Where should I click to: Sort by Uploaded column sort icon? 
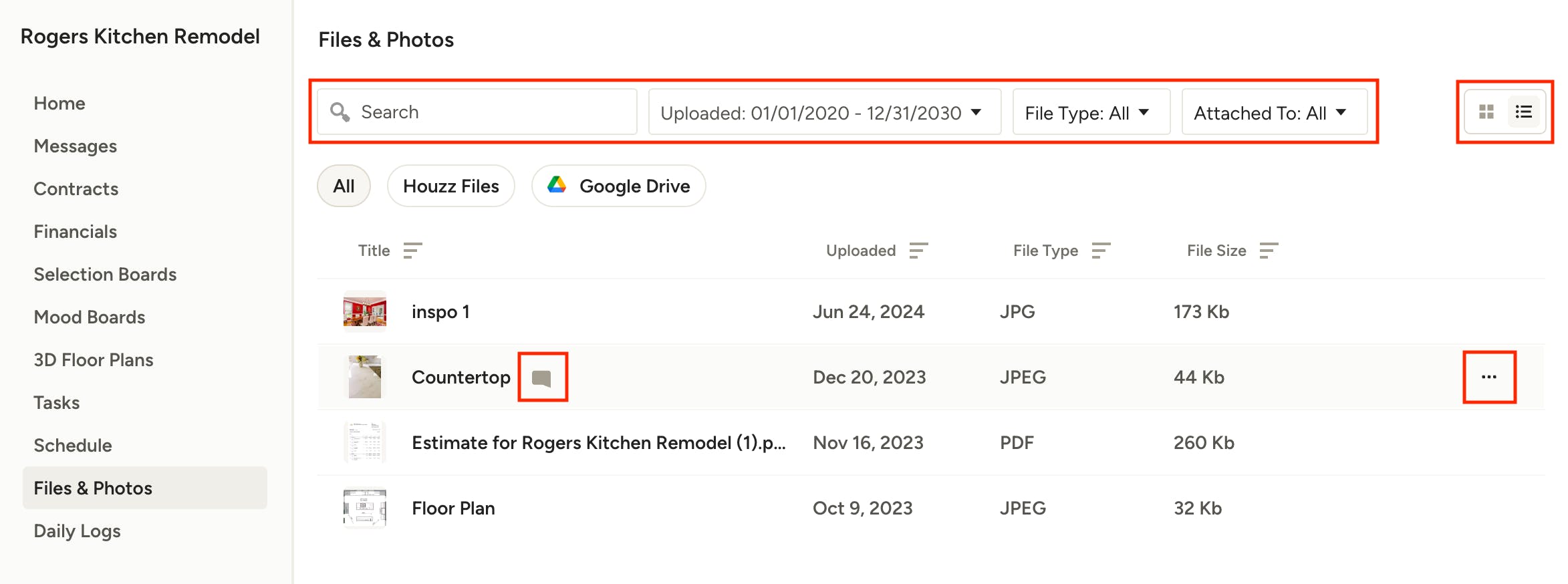[x=918, y=251]
